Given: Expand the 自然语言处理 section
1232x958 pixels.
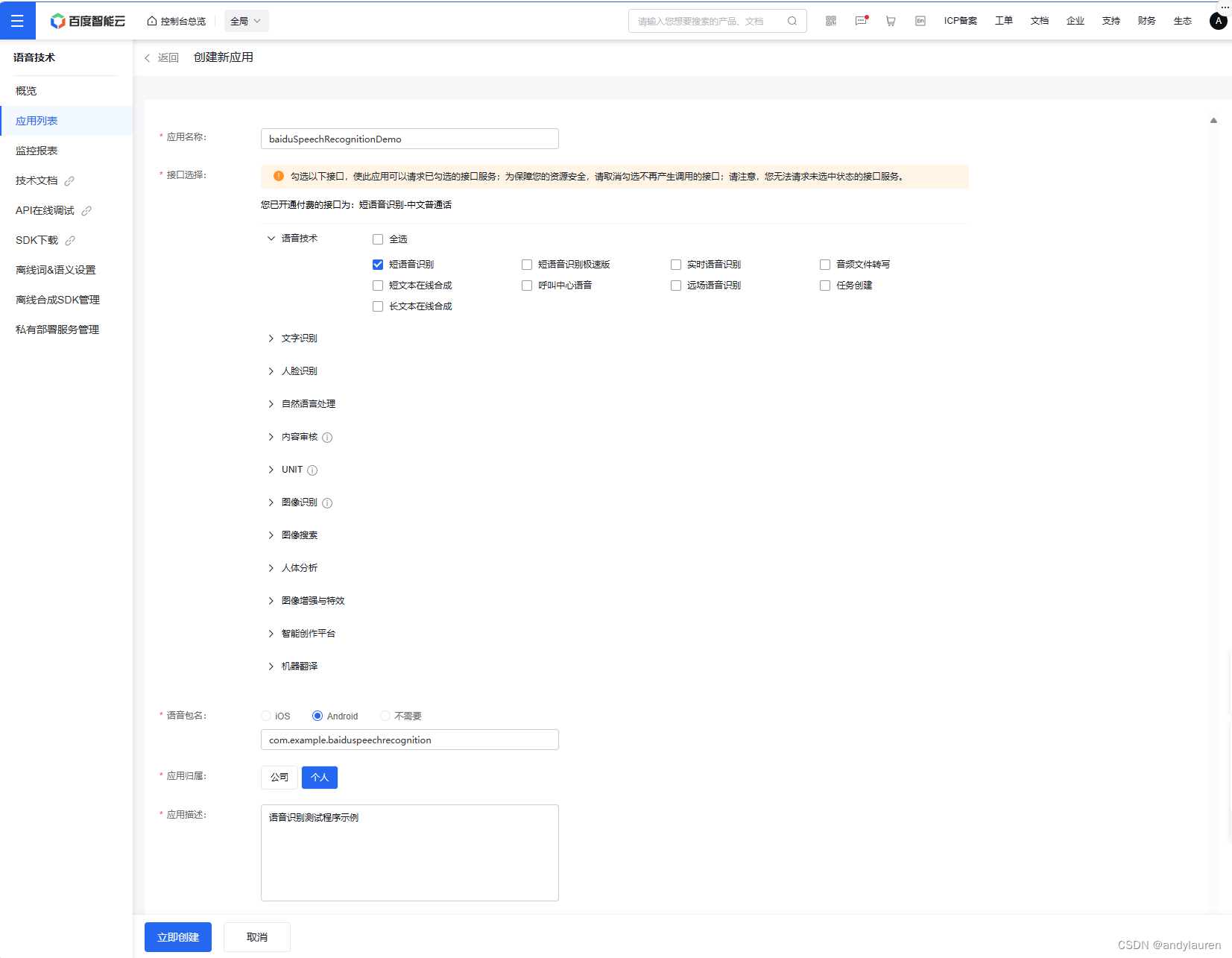Looking at the screenshot, I should tap(271, 404).
